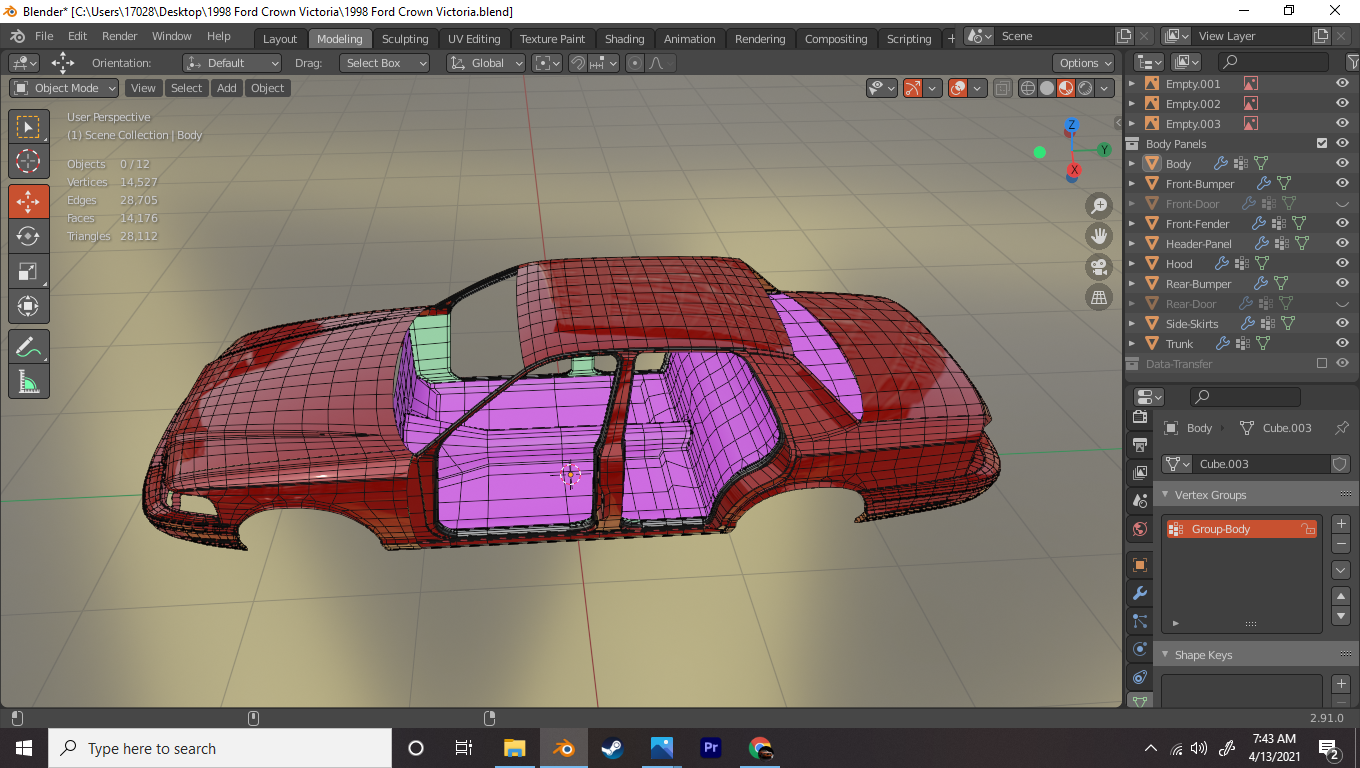This screenshot has height=768, width=1360.
Task: Expand the Body object in outliner
Action: click(1132, 164)
